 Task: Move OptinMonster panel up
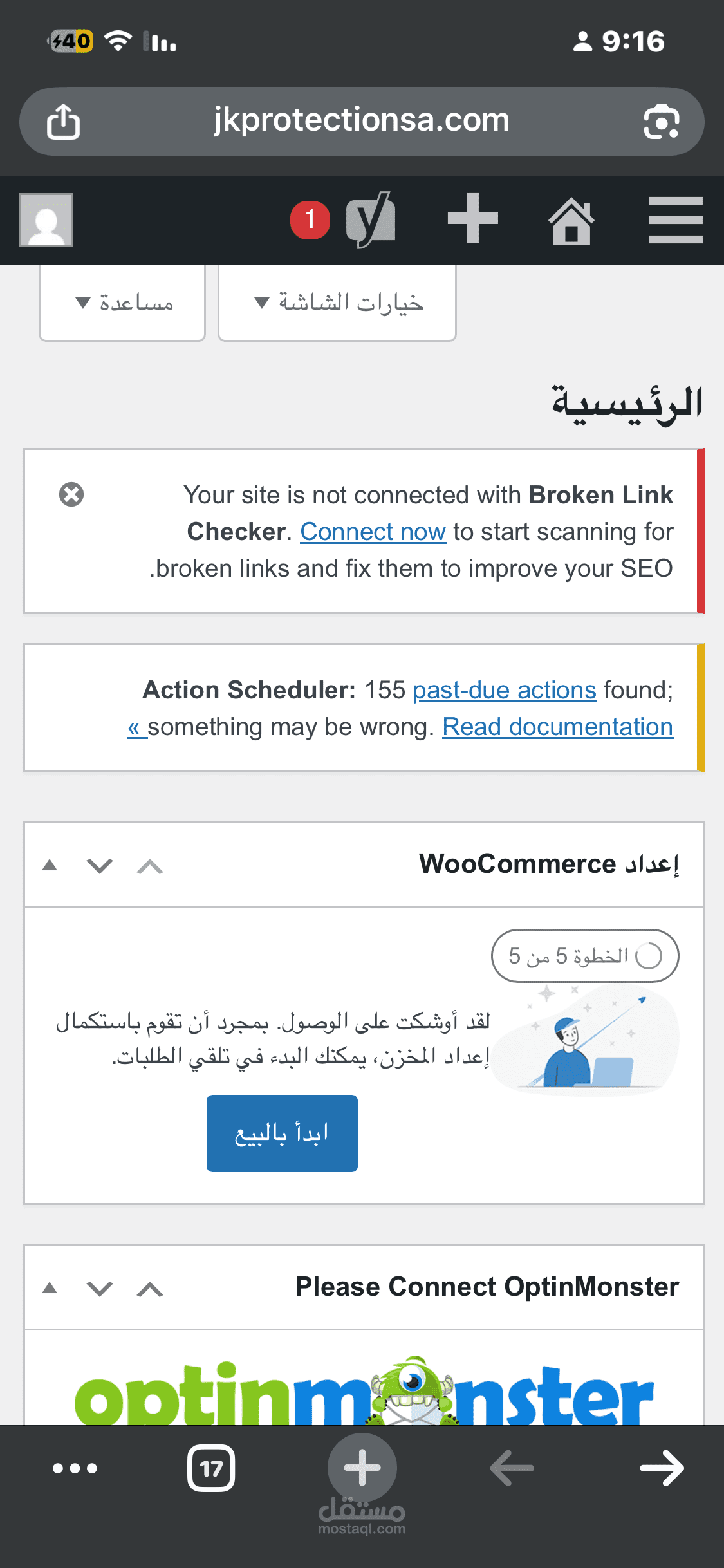pyautogui.click(x=150, y=1289)
